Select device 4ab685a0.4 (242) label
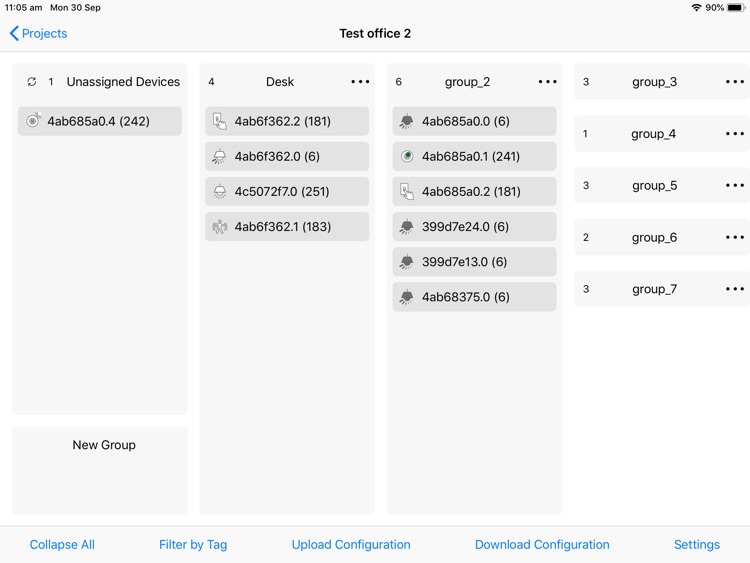The height and width of the screenshot is (563, 750). 99,121
